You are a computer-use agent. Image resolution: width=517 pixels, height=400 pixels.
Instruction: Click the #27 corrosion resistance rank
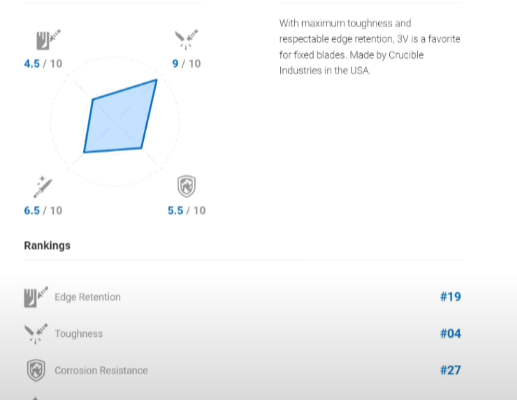[x=451, y=370]
